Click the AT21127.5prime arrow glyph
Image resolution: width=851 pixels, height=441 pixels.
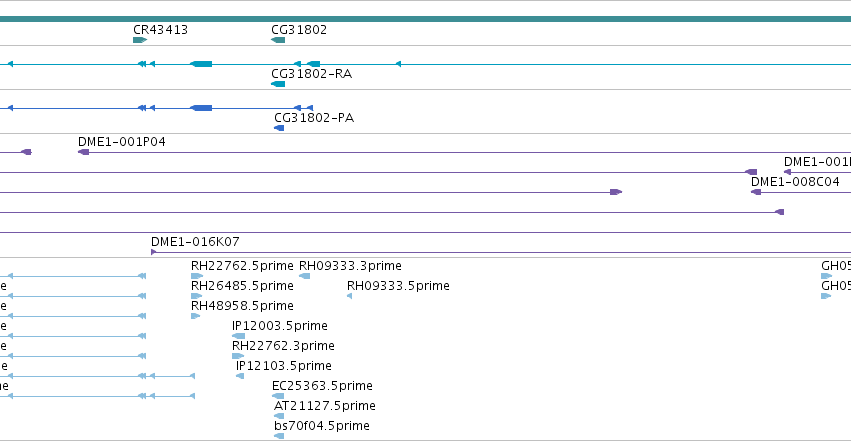pos(279,417)
